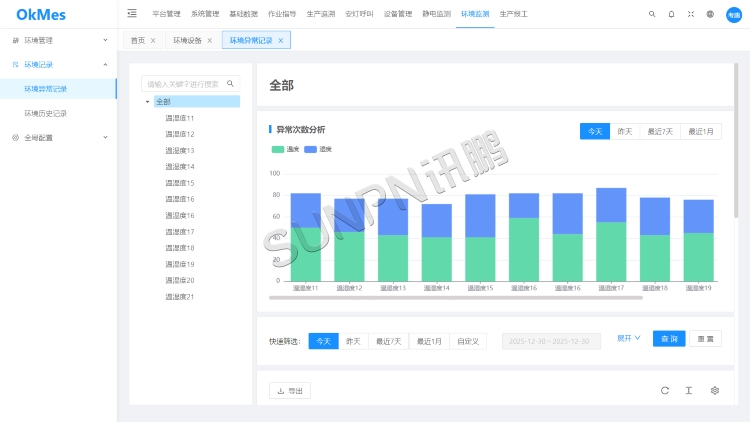The width and height of the screenshot is (750, 422).
Task: Select 温湿度15 in the device tree
Action: pos(180,183)
